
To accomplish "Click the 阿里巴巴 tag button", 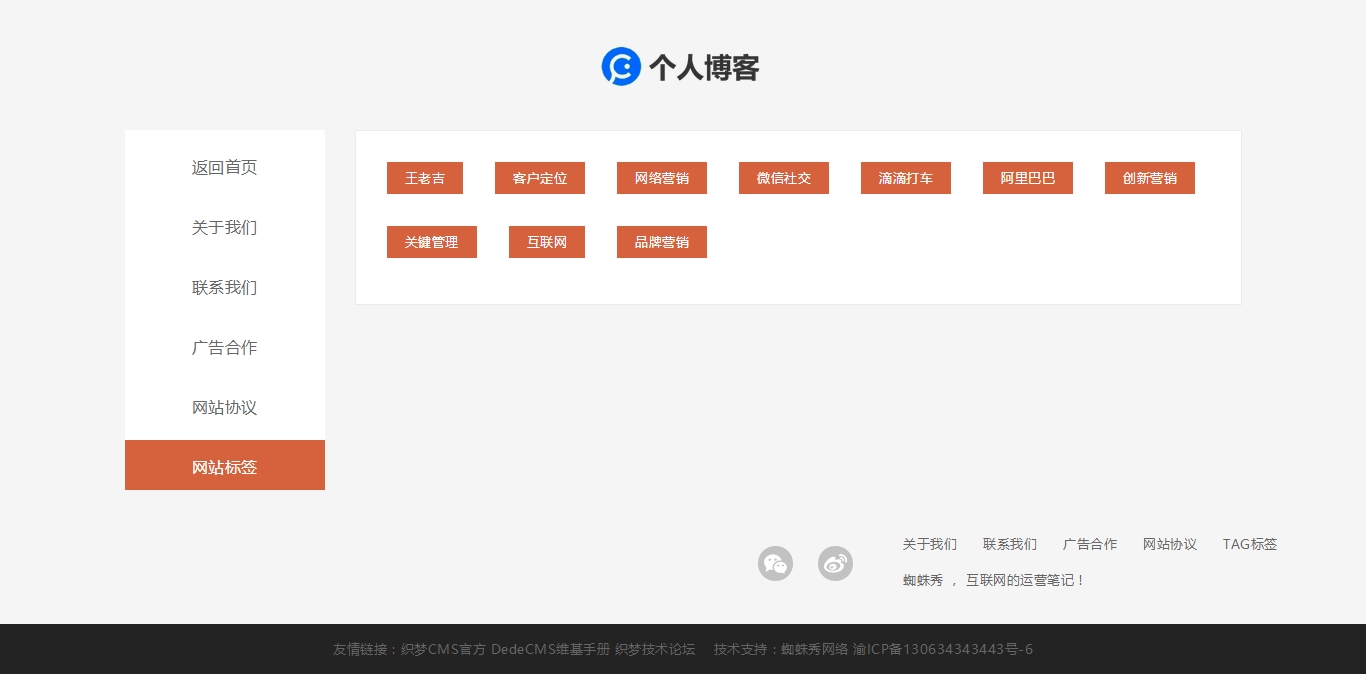I will click(1027, 178).
